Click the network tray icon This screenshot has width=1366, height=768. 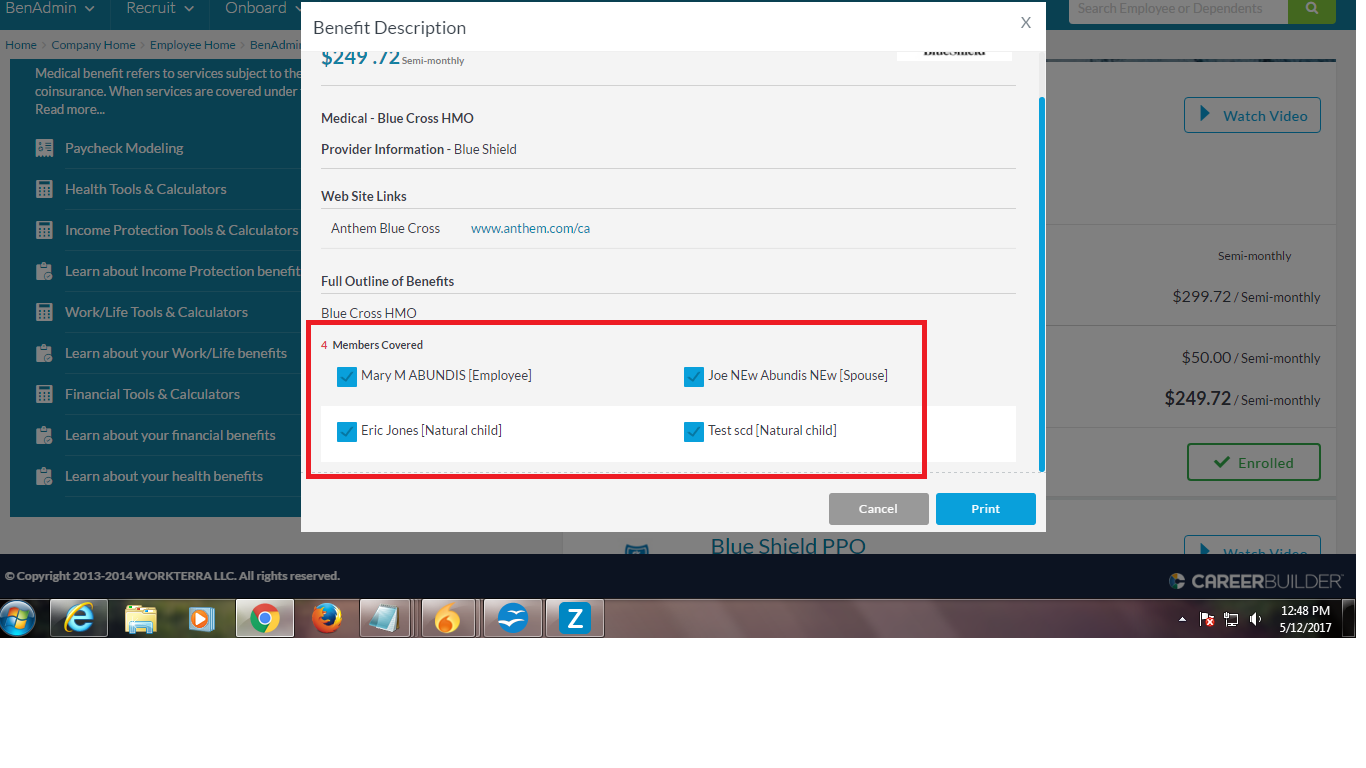pyautogui.click(x=1231, y=619)
